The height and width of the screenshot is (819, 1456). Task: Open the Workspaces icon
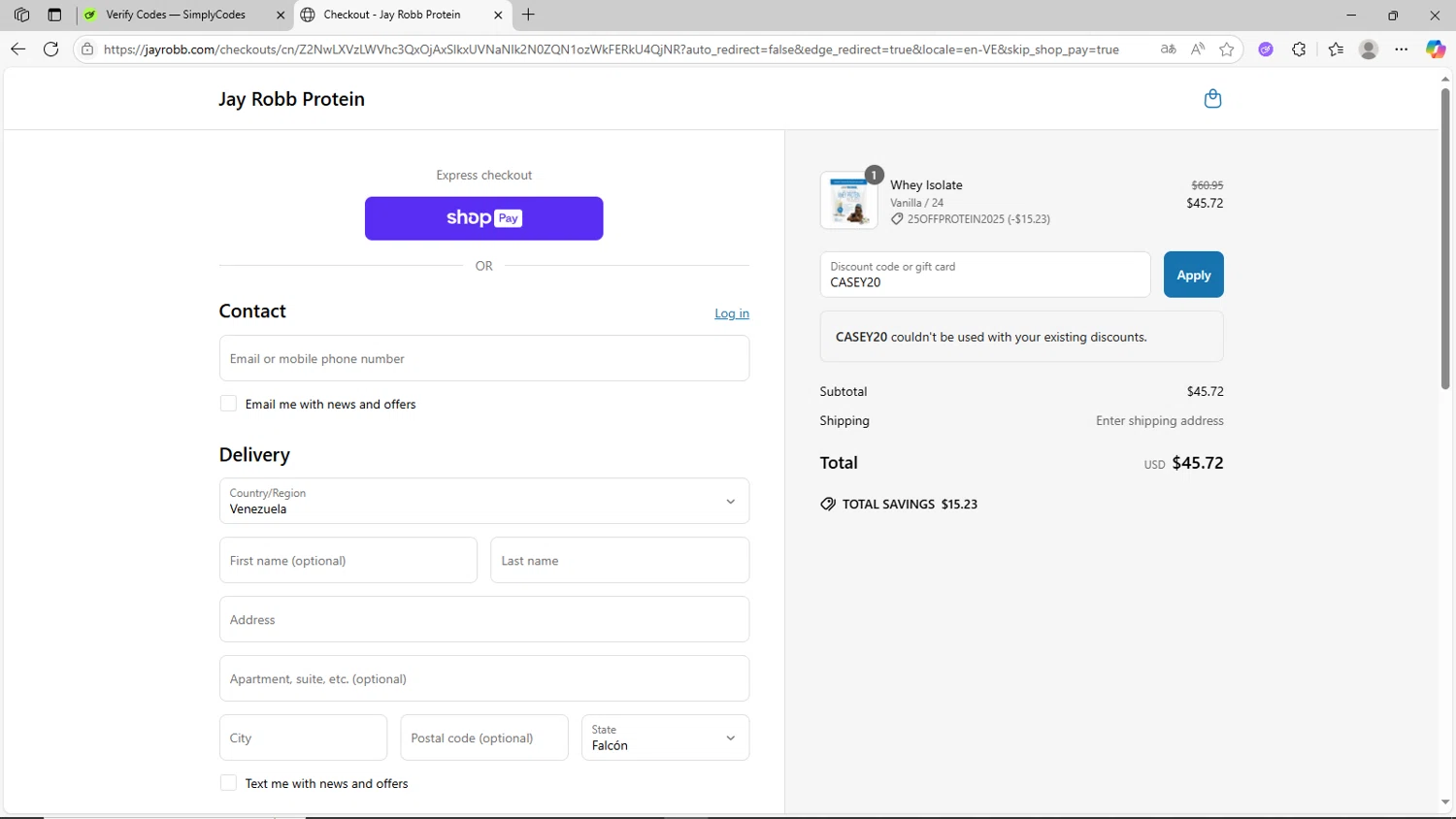click(21, 15)
